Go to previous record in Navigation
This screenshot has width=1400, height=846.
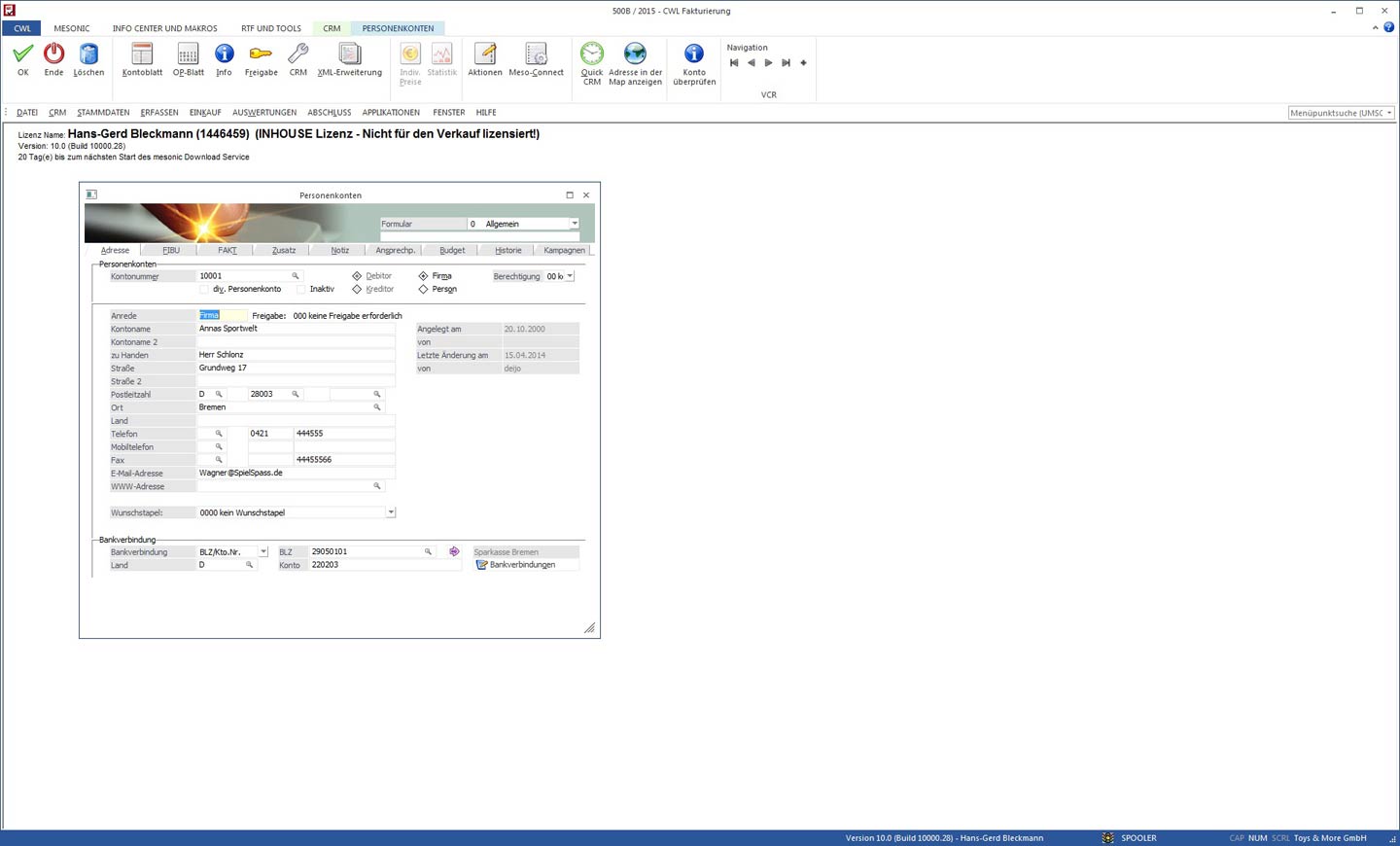point(752,63)
